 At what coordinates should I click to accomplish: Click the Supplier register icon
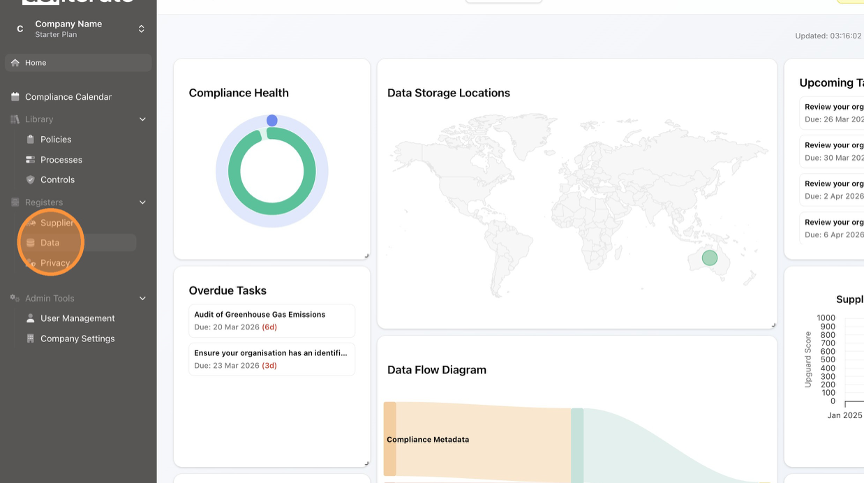tap(30, 223)
